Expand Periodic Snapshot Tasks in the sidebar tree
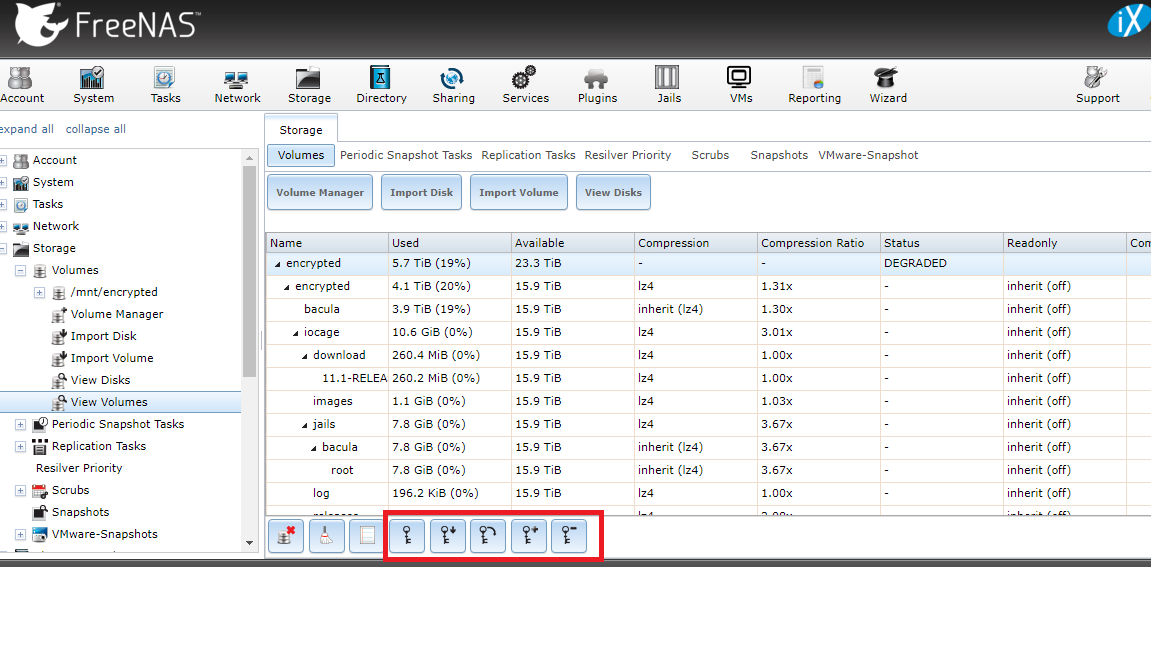1152x648 pixels. pos(21,425)
